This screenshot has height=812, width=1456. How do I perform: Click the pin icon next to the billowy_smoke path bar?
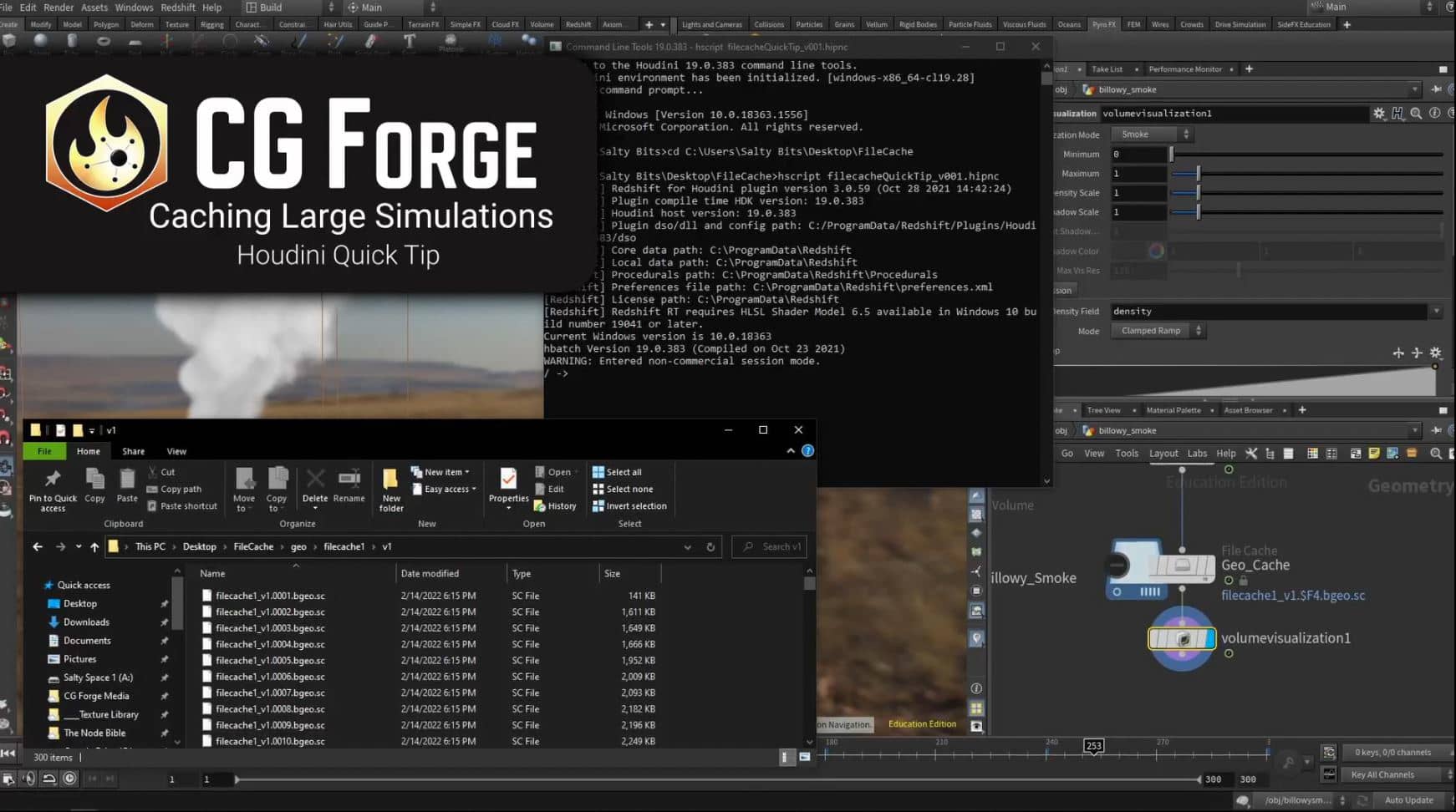[x=1436, y=89]
